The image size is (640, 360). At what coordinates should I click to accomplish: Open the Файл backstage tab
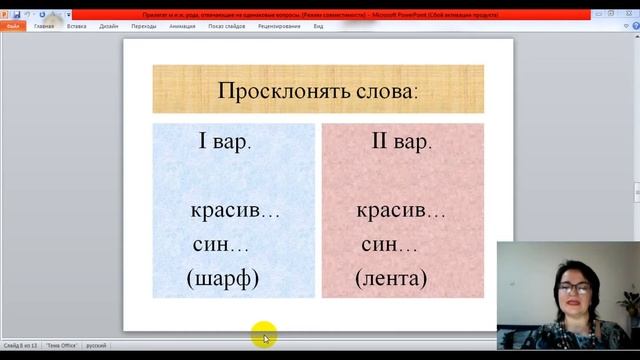click(x=13, y=26)
